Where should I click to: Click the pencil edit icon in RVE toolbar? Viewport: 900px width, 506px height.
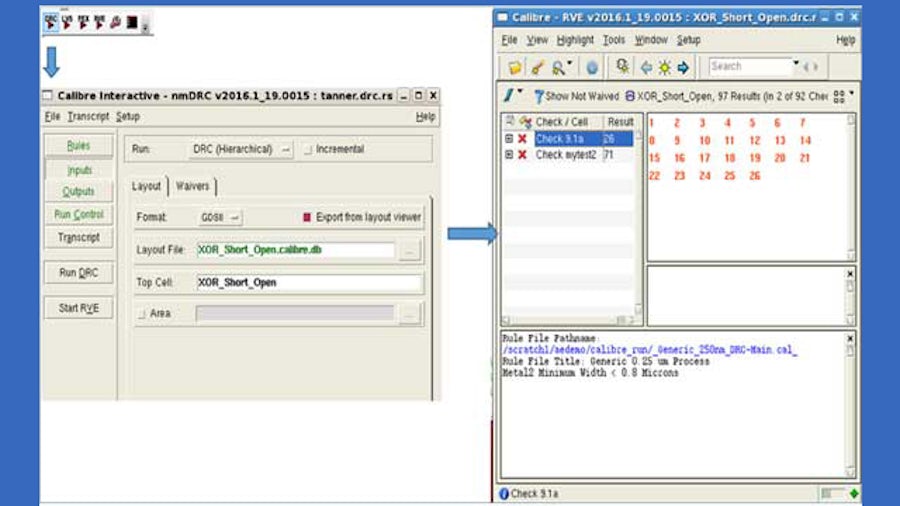point(537,68)
